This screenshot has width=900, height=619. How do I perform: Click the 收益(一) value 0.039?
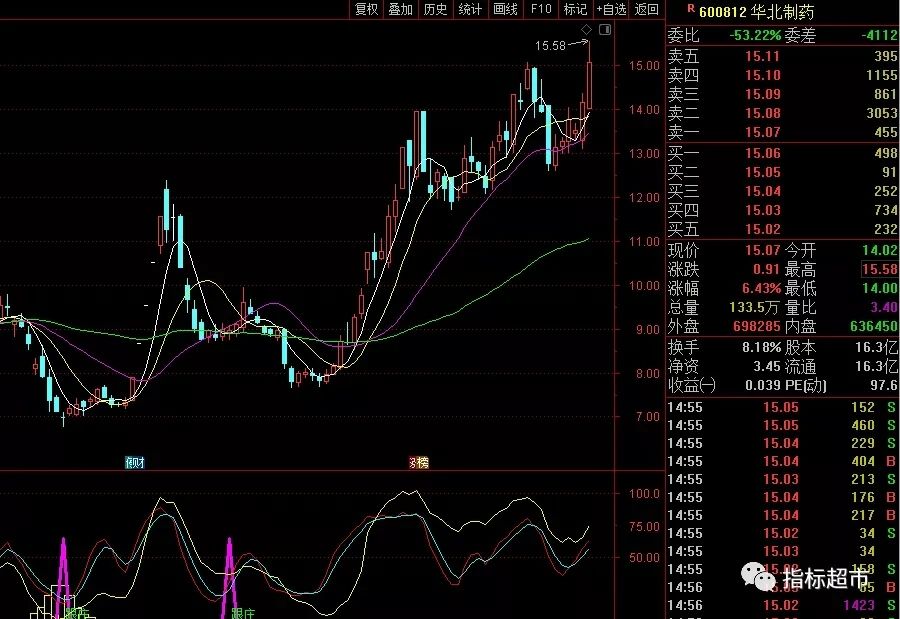(763, 385)
